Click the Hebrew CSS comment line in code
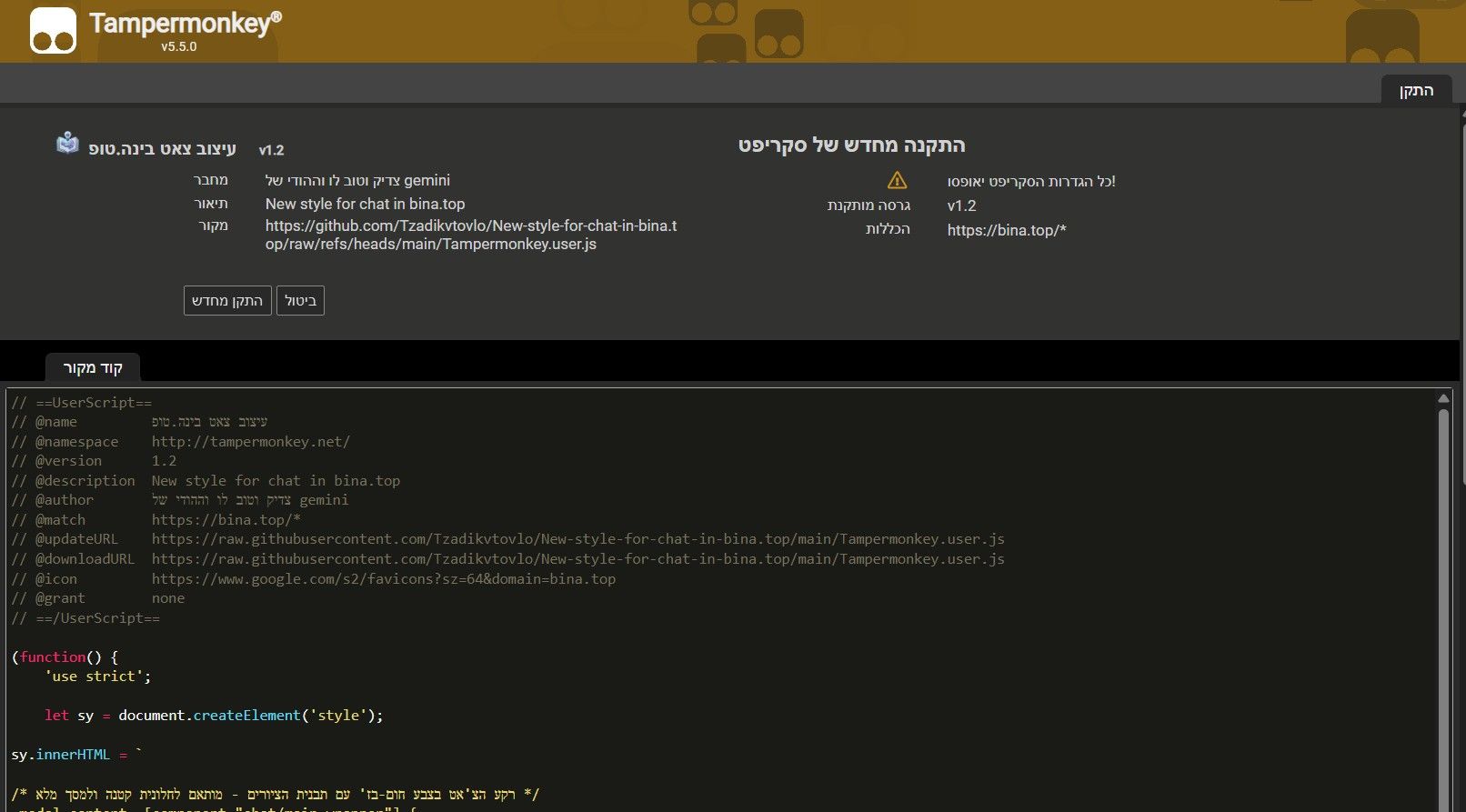The height and width of the screenshot is (812, 1466). [276, 795]
